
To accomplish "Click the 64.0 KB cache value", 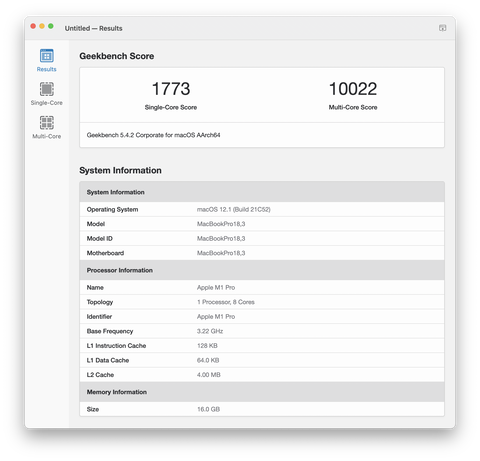I will click(208, 360).
